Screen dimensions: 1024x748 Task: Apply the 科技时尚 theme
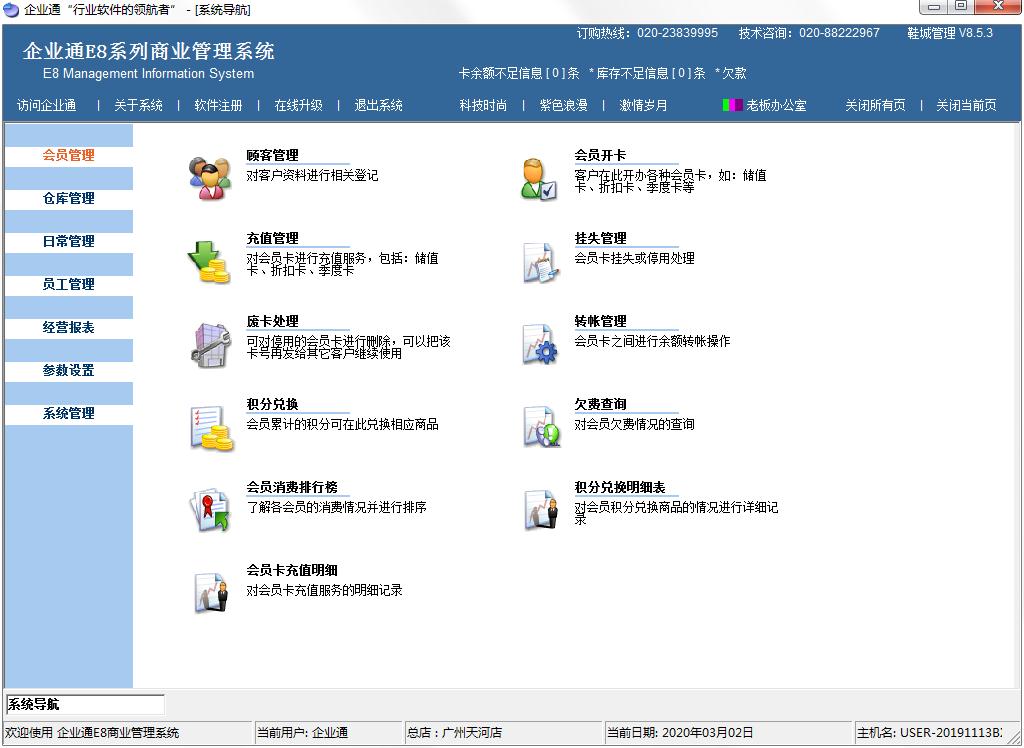[x=483, y=105]
